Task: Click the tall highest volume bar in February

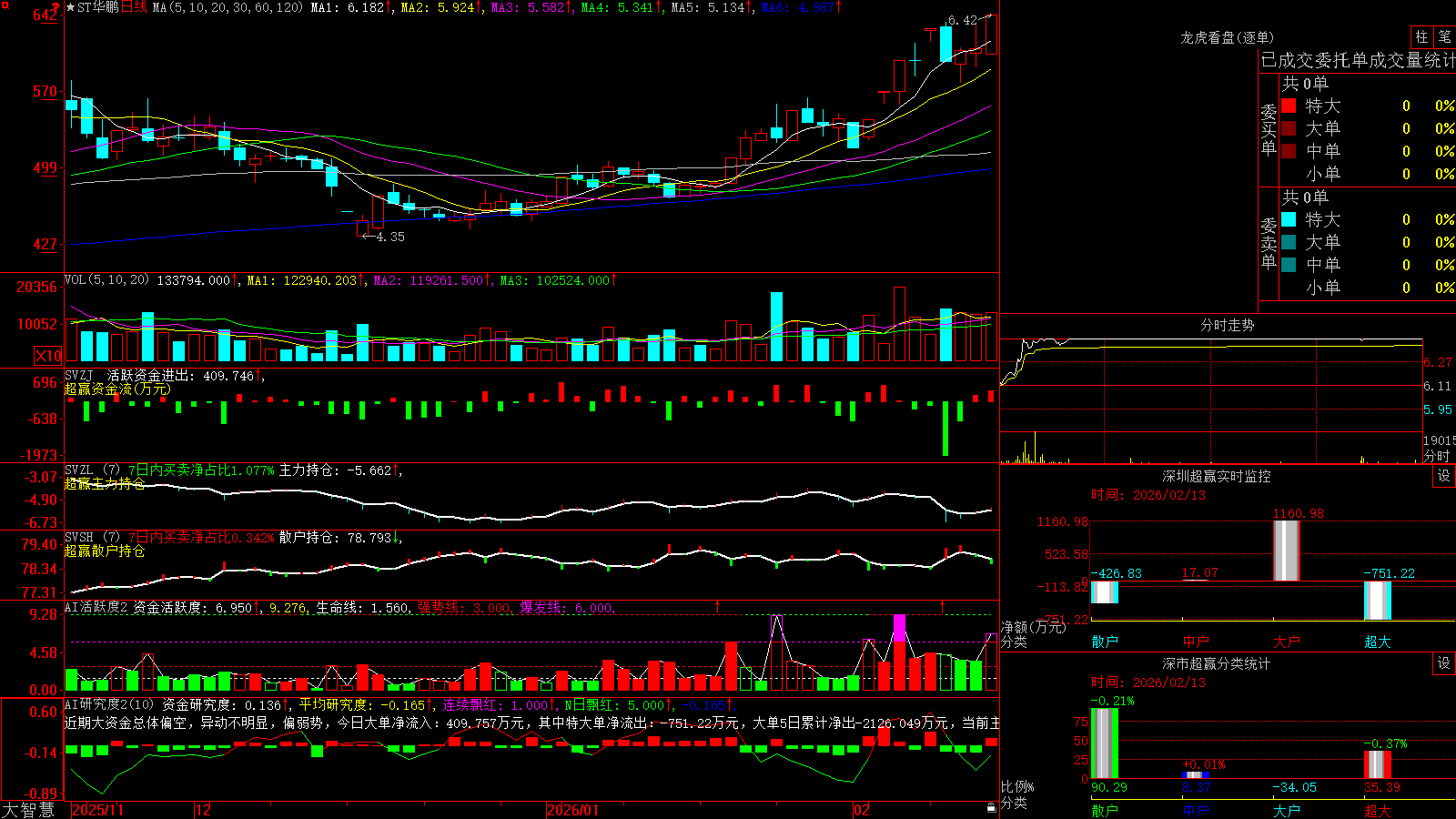Action: [x=899, y=324]
